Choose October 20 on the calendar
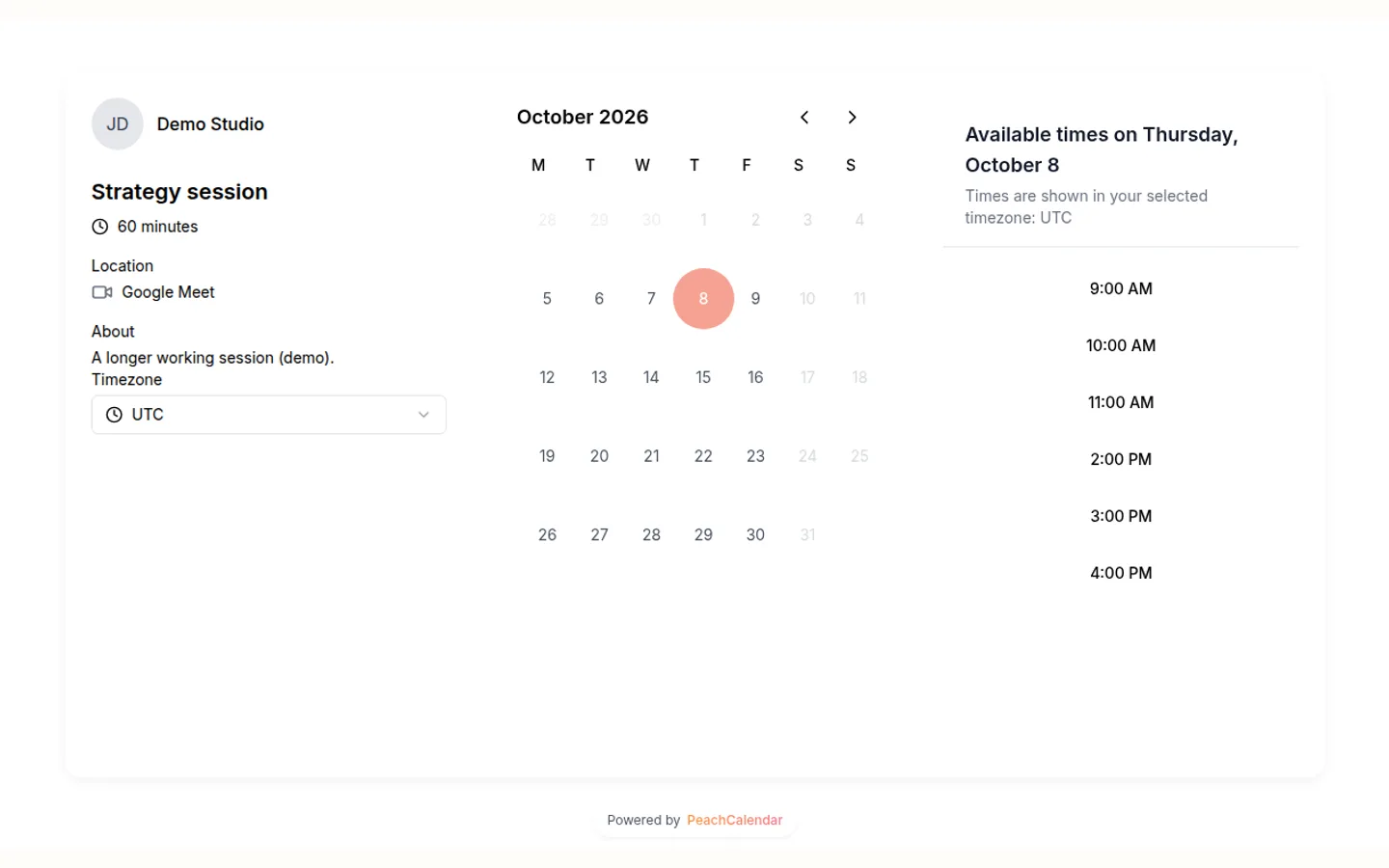1389x868 pixels. coord(599,456)
